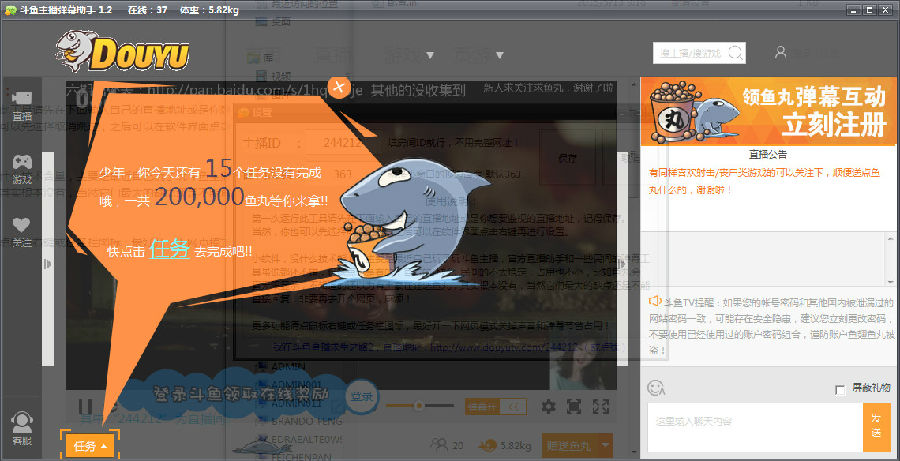900x461 pixels.
Task: Open the 直播 live section in sidebar
Action: 22,106
